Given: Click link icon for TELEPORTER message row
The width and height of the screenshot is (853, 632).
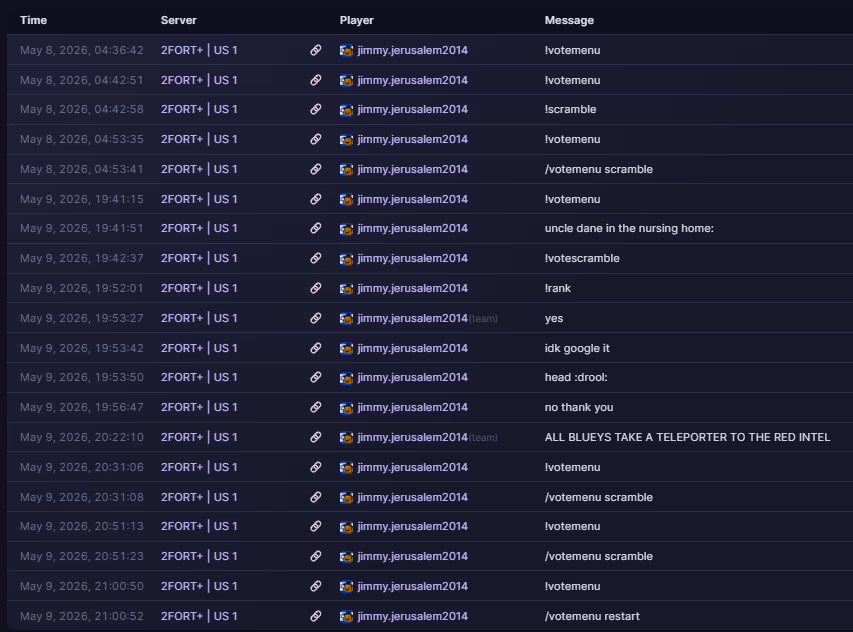Looking at the screenshot, I should coord(316,437).
